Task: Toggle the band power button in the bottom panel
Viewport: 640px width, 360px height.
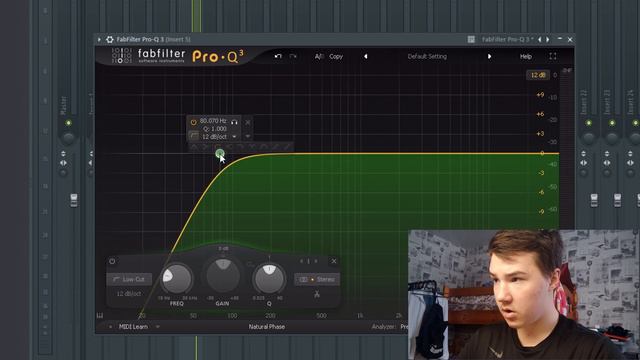Action: 112,261
